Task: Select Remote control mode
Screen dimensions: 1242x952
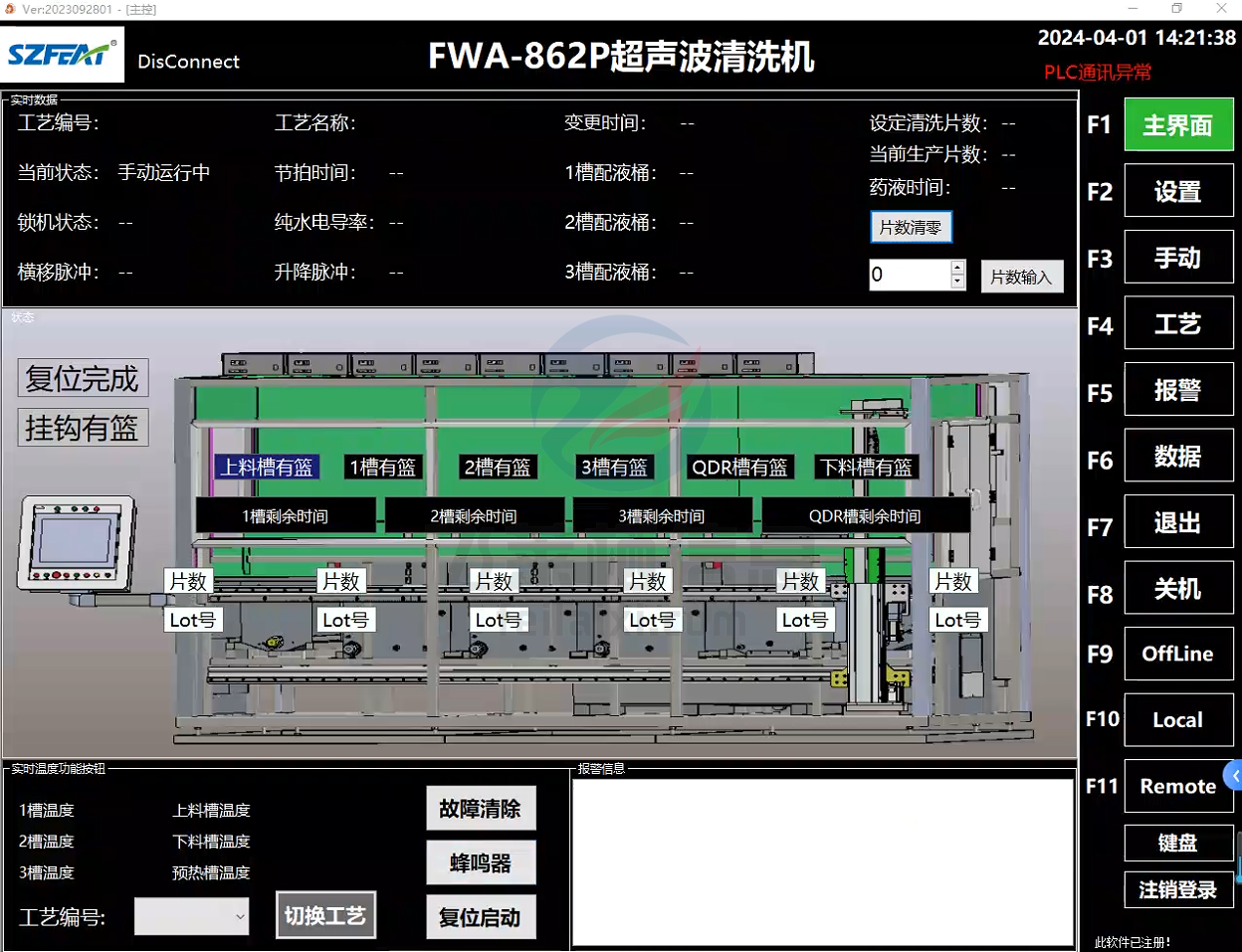Action: coord(1178,786)
